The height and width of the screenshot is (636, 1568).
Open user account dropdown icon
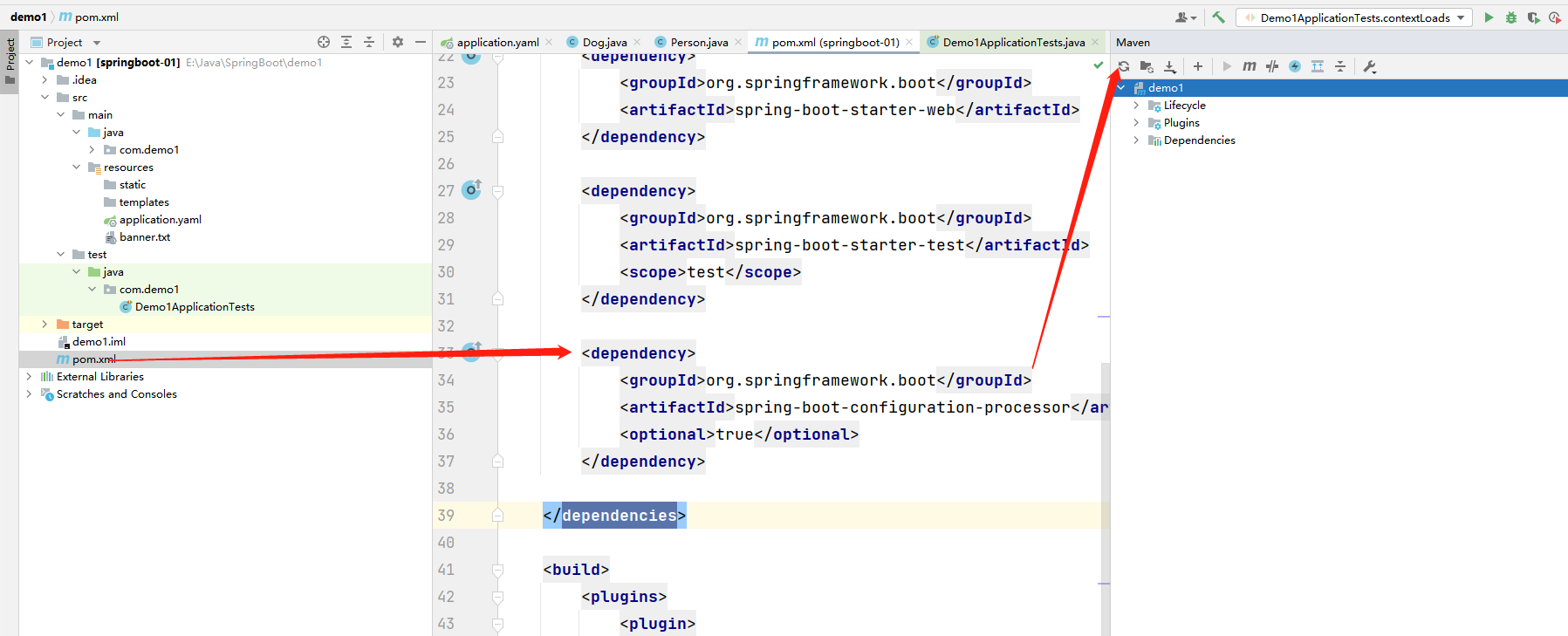pyautogui.click(x=1185, y=17)
